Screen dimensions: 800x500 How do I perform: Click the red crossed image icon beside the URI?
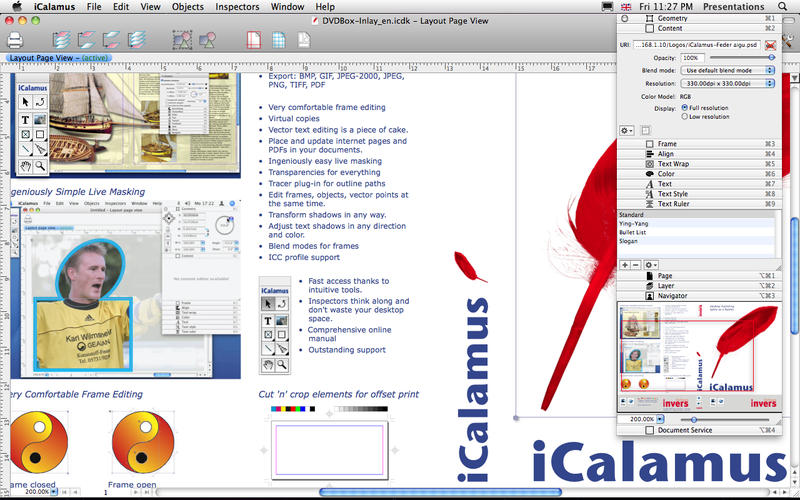click(770, 45)
